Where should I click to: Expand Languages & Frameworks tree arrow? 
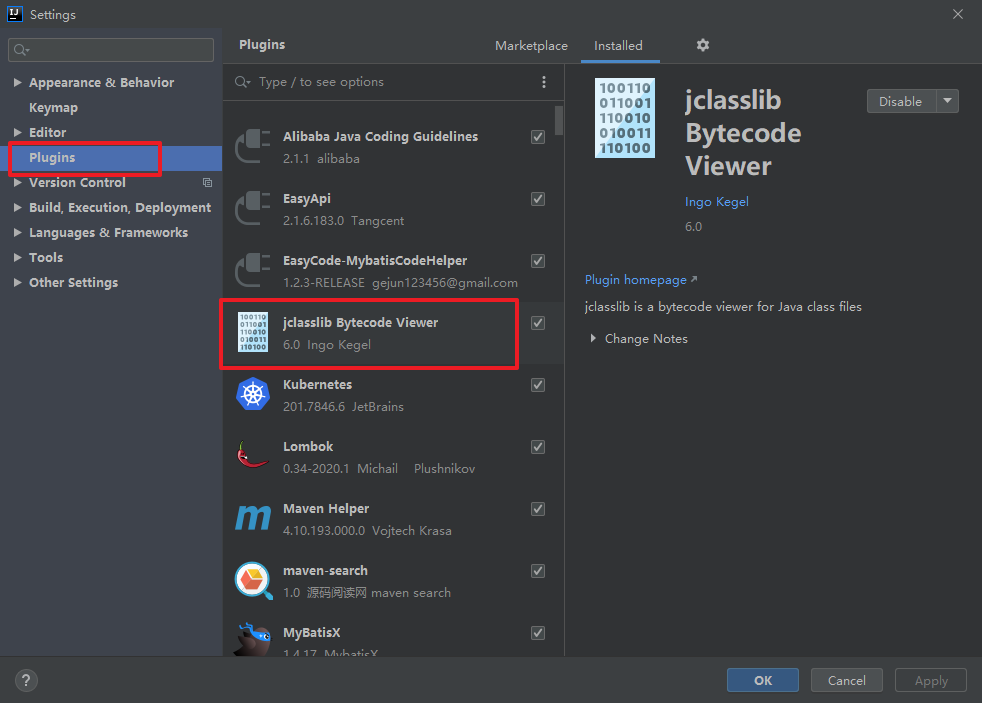(x=18, y=232)
